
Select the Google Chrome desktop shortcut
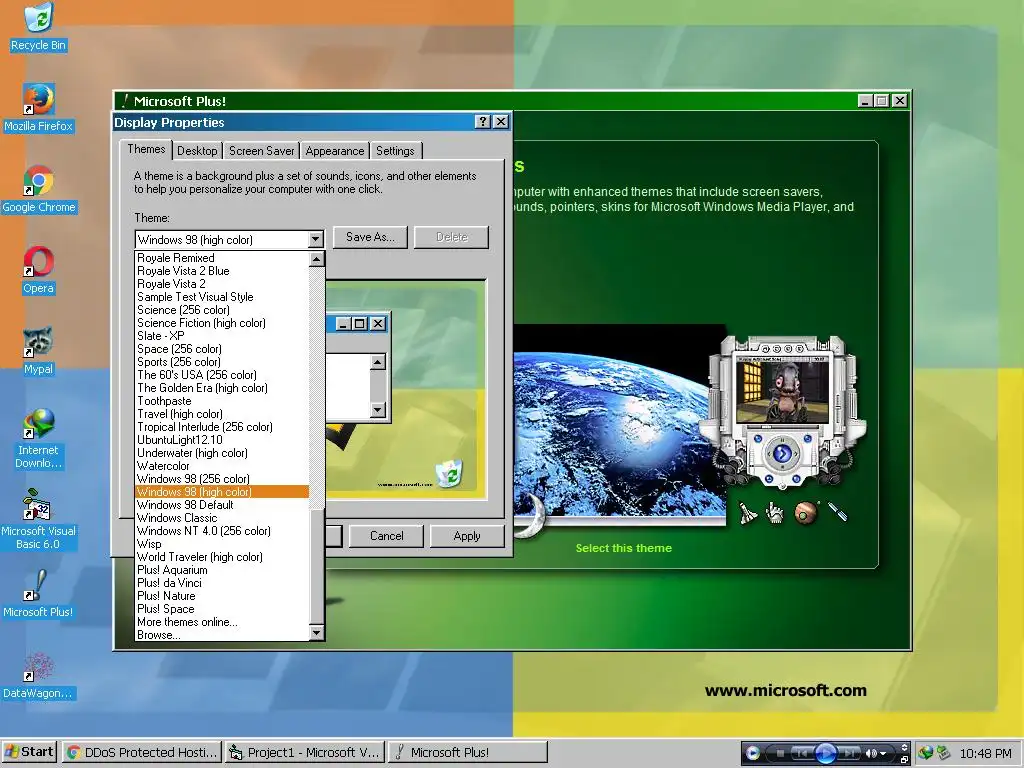pos(39,189)
